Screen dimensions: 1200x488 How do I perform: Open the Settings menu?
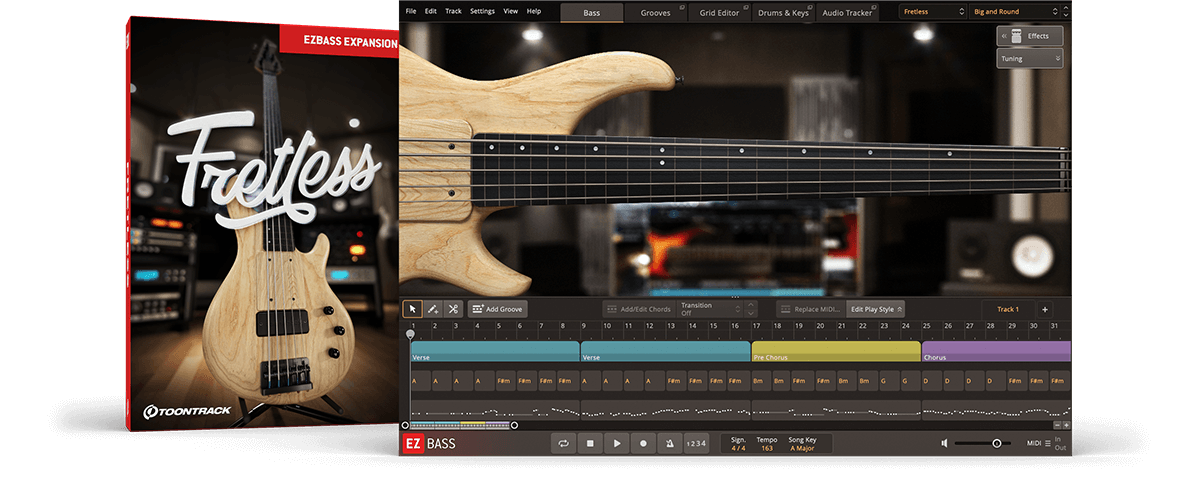point(482,11)
